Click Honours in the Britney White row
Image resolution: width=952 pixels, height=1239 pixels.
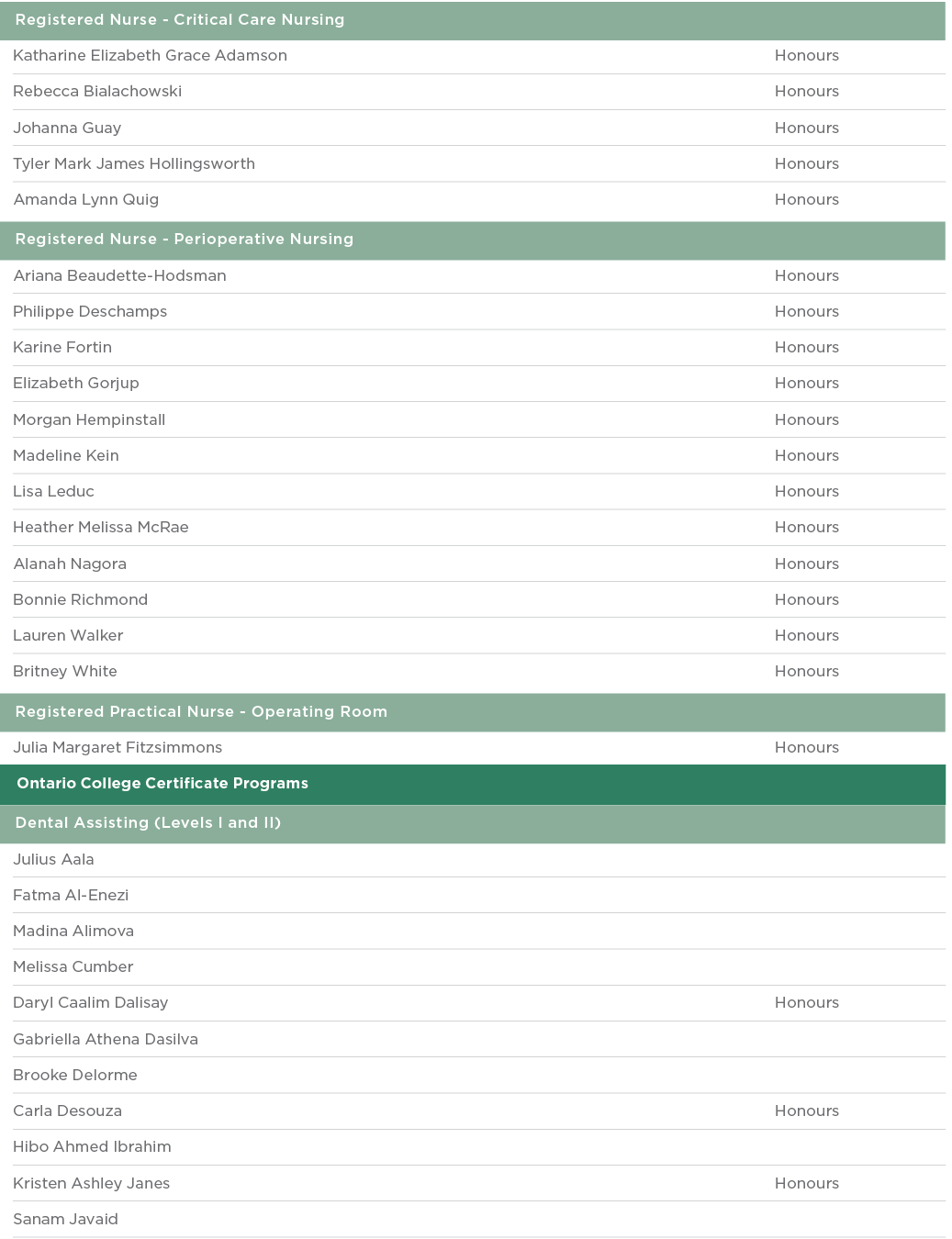point(806,672)
